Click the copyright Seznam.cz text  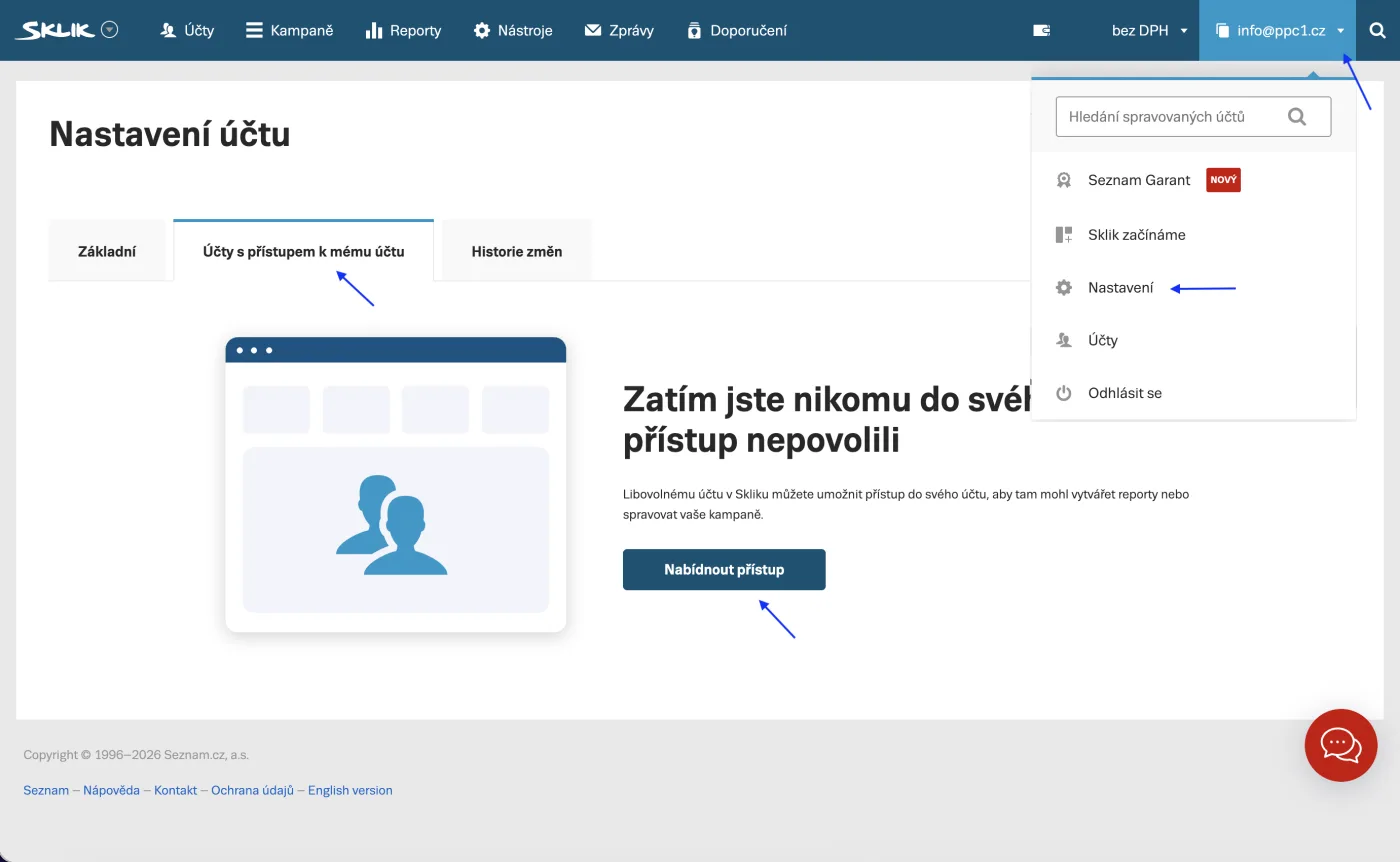click(x=136, y=755)
